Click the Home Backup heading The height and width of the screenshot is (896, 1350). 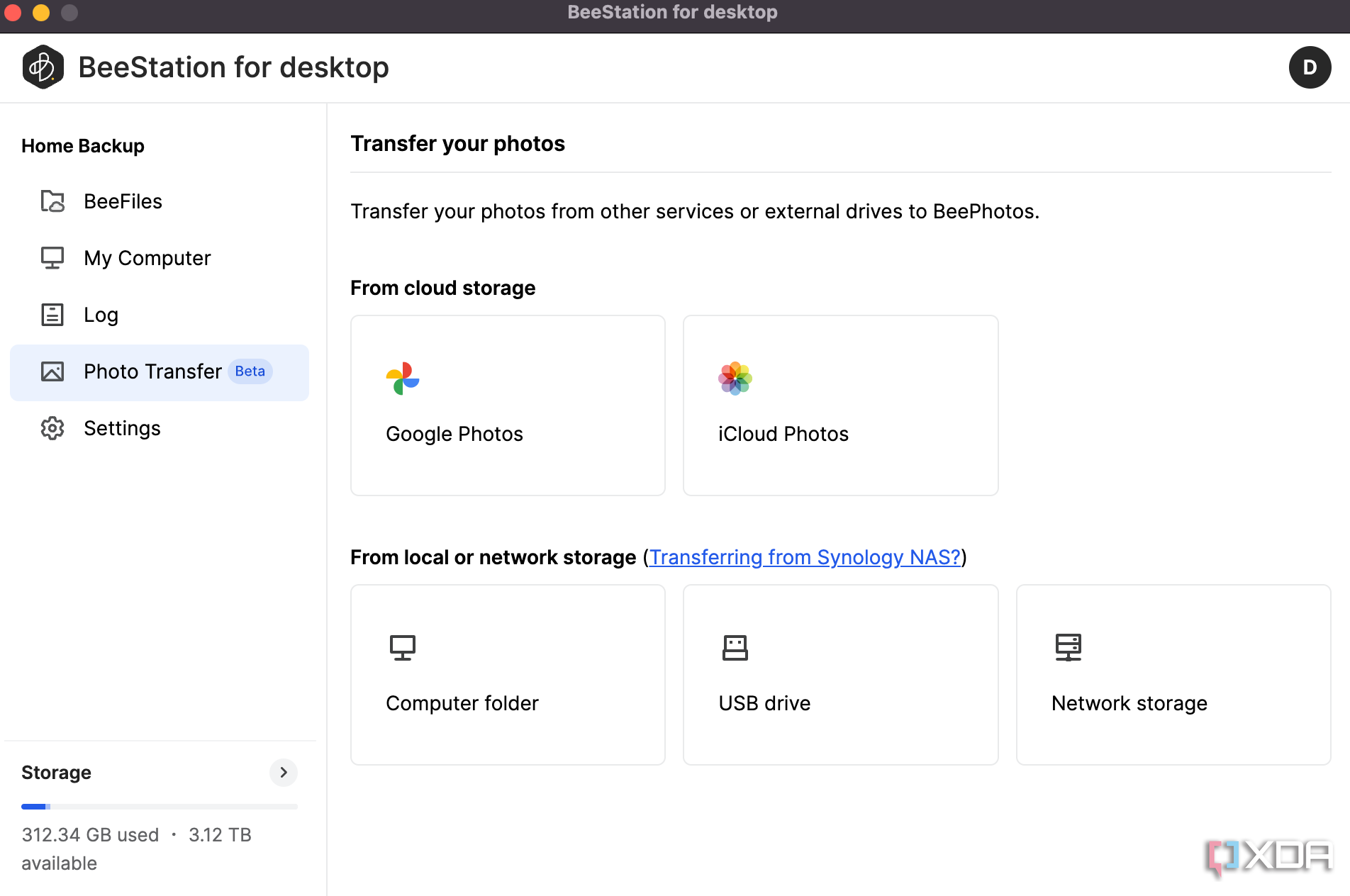[x=83, y=146]
